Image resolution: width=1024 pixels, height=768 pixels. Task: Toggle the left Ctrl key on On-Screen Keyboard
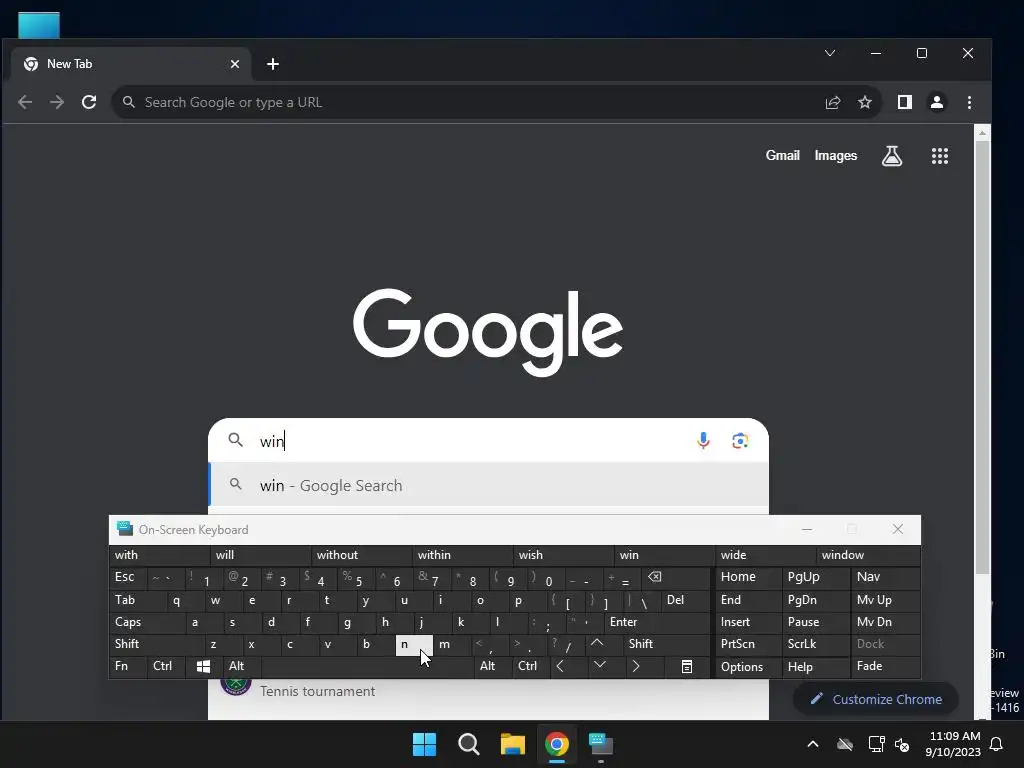click(167, 666)
